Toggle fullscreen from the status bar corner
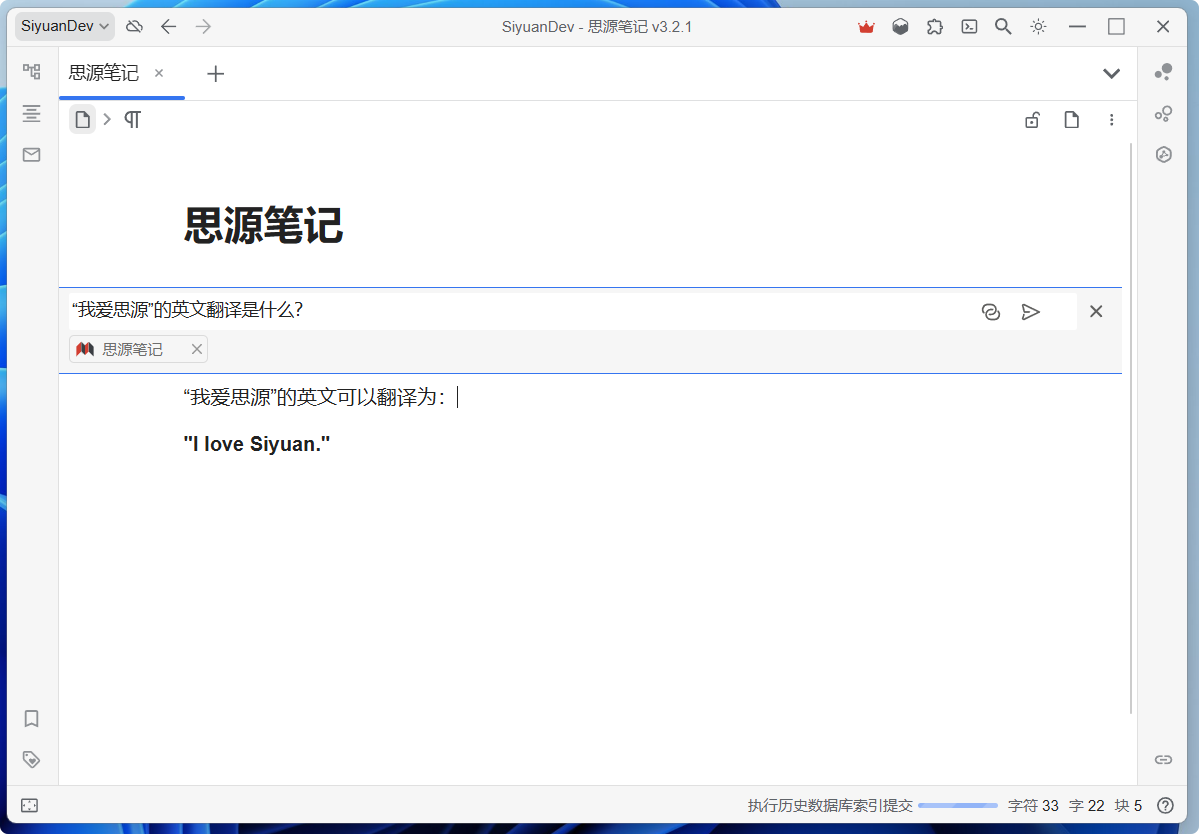The image size is (1199, 834). click(30, 805)
